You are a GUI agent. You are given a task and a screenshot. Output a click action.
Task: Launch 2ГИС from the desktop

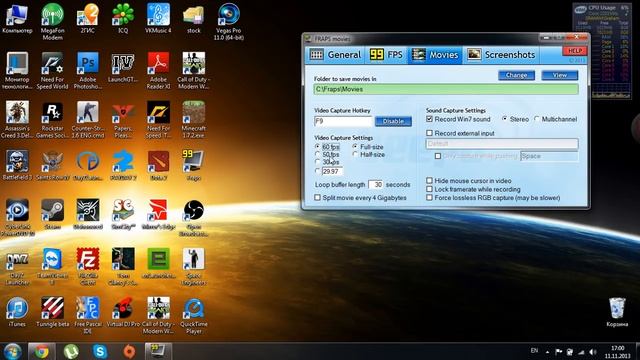pyautogui.click(x=87, y=18)
